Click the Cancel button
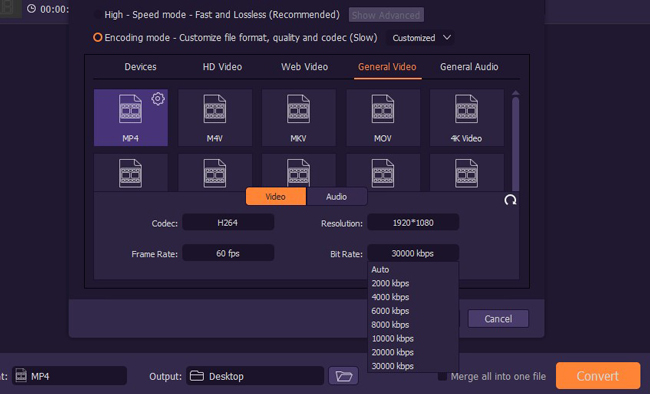The height and width of the screenshot is (394, 650). [x=498, y=319]
